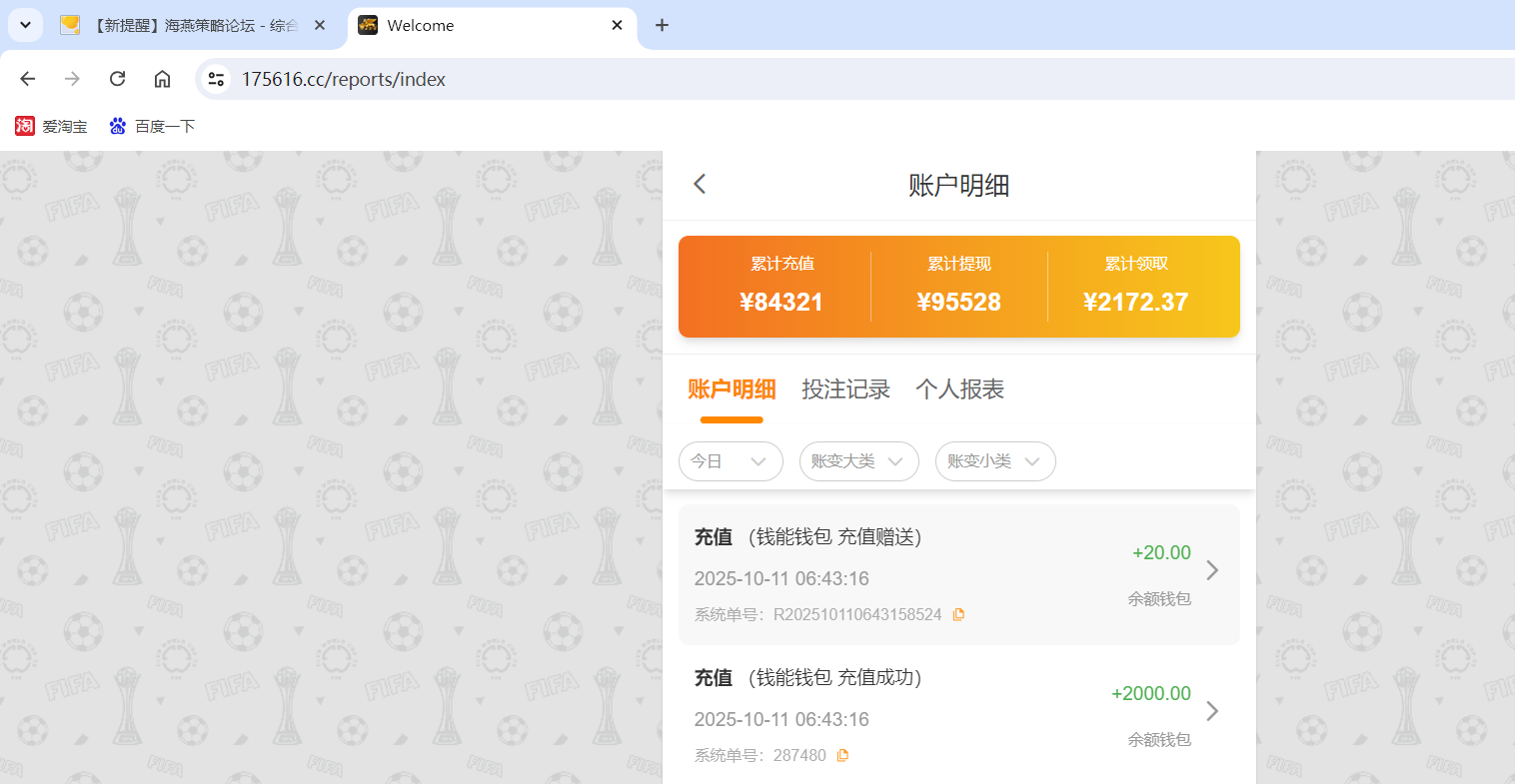The height and width of the screenshot is (784, 1515).
Task: Open the 爱淘宝 bookmark icon
Action: point(24,126)
